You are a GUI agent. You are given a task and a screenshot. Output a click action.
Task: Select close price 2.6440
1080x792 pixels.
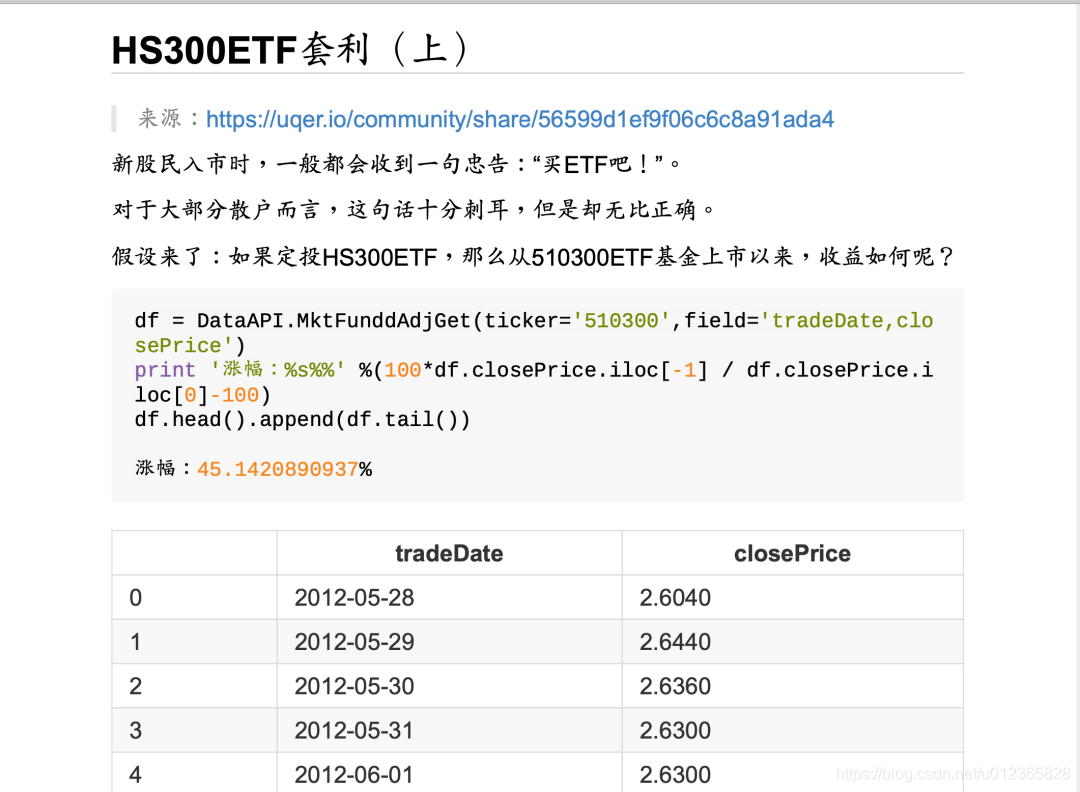[x=675, y=641]
